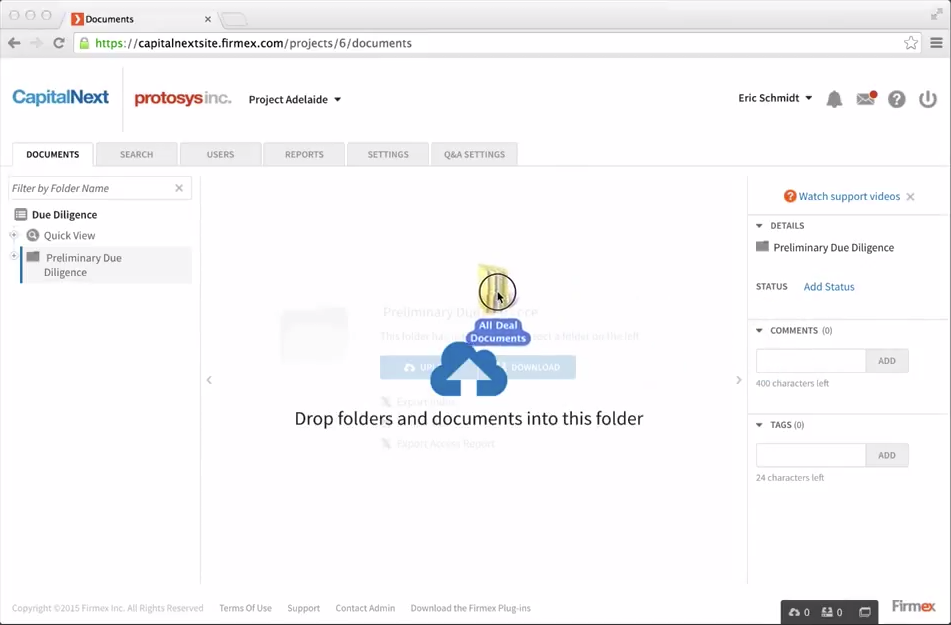Click the DOWNLOAD button

click(x=528, y=367)
